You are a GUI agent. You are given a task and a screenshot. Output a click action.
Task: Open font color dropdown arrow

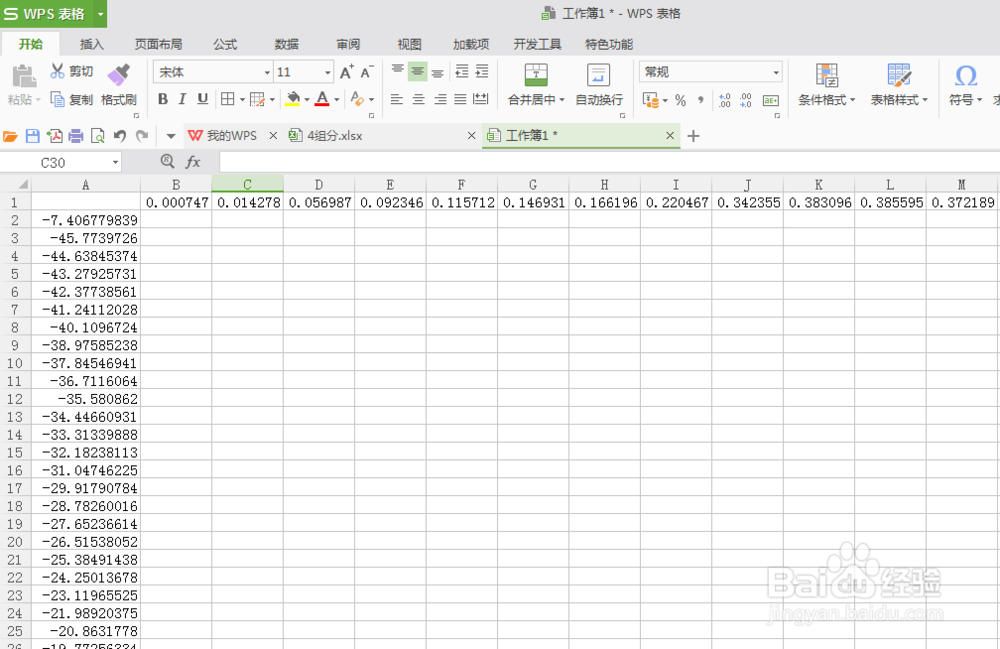336,99
